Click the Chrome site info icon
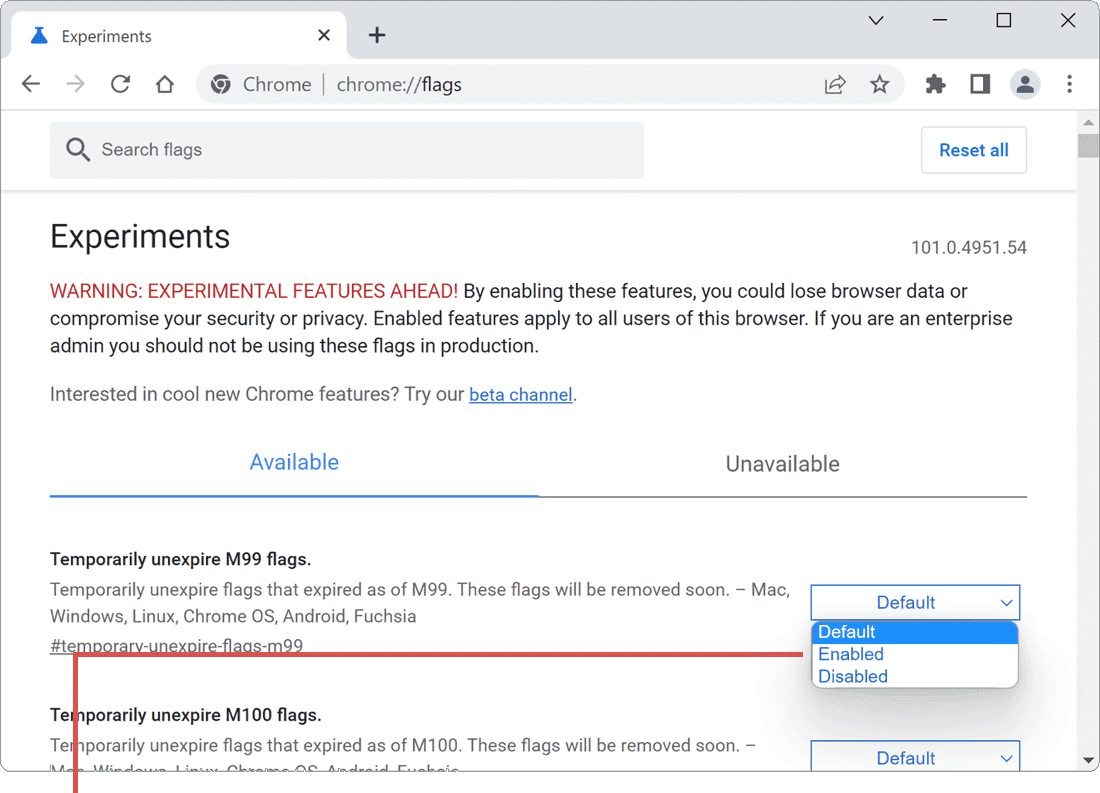 click(221, 84)
